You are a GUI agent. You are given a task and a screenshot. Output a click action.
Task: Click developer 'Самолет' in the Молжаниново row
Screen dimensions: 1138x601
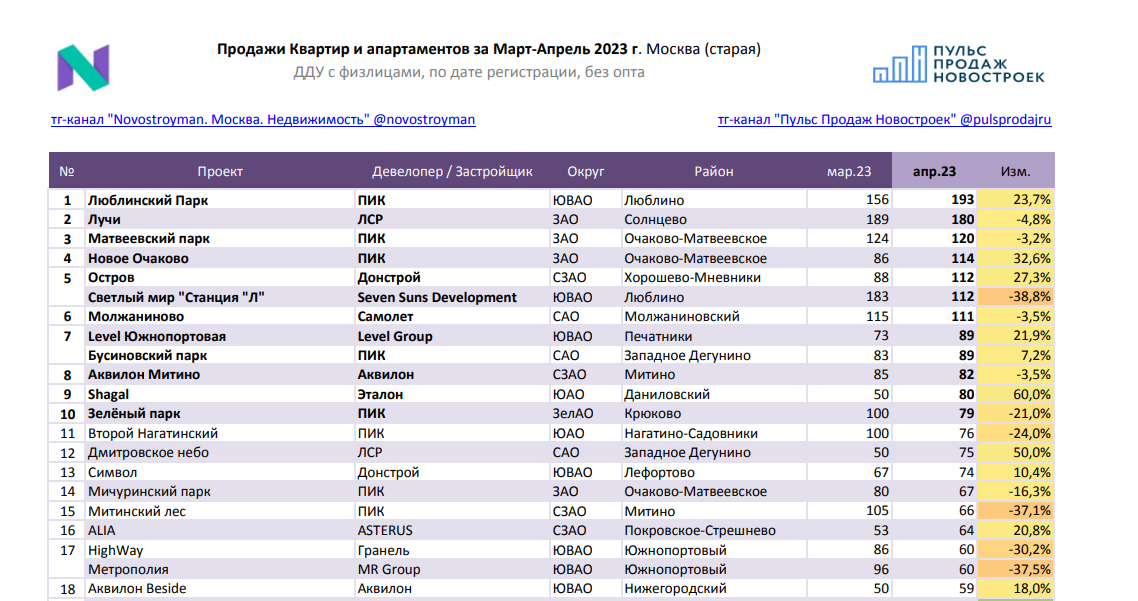385,316
